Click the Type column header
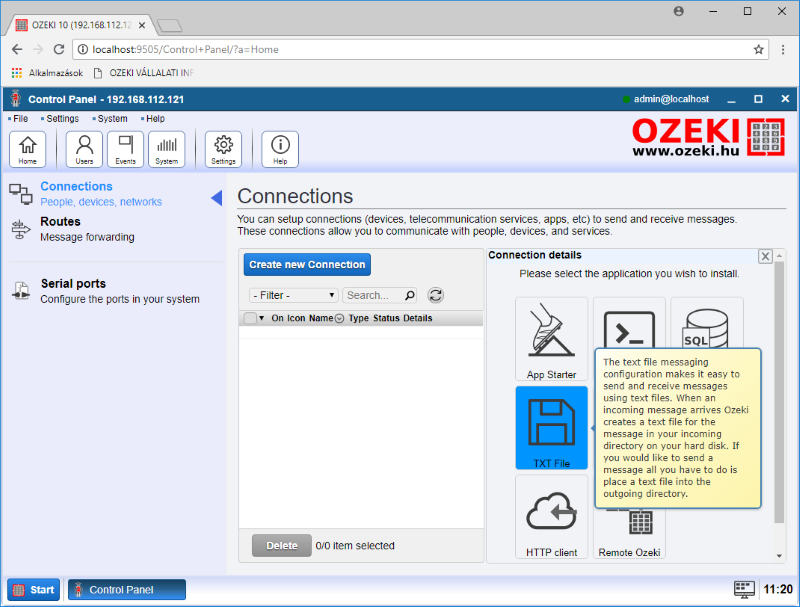This screenshot has width=800, height=607. coord(359,318)
